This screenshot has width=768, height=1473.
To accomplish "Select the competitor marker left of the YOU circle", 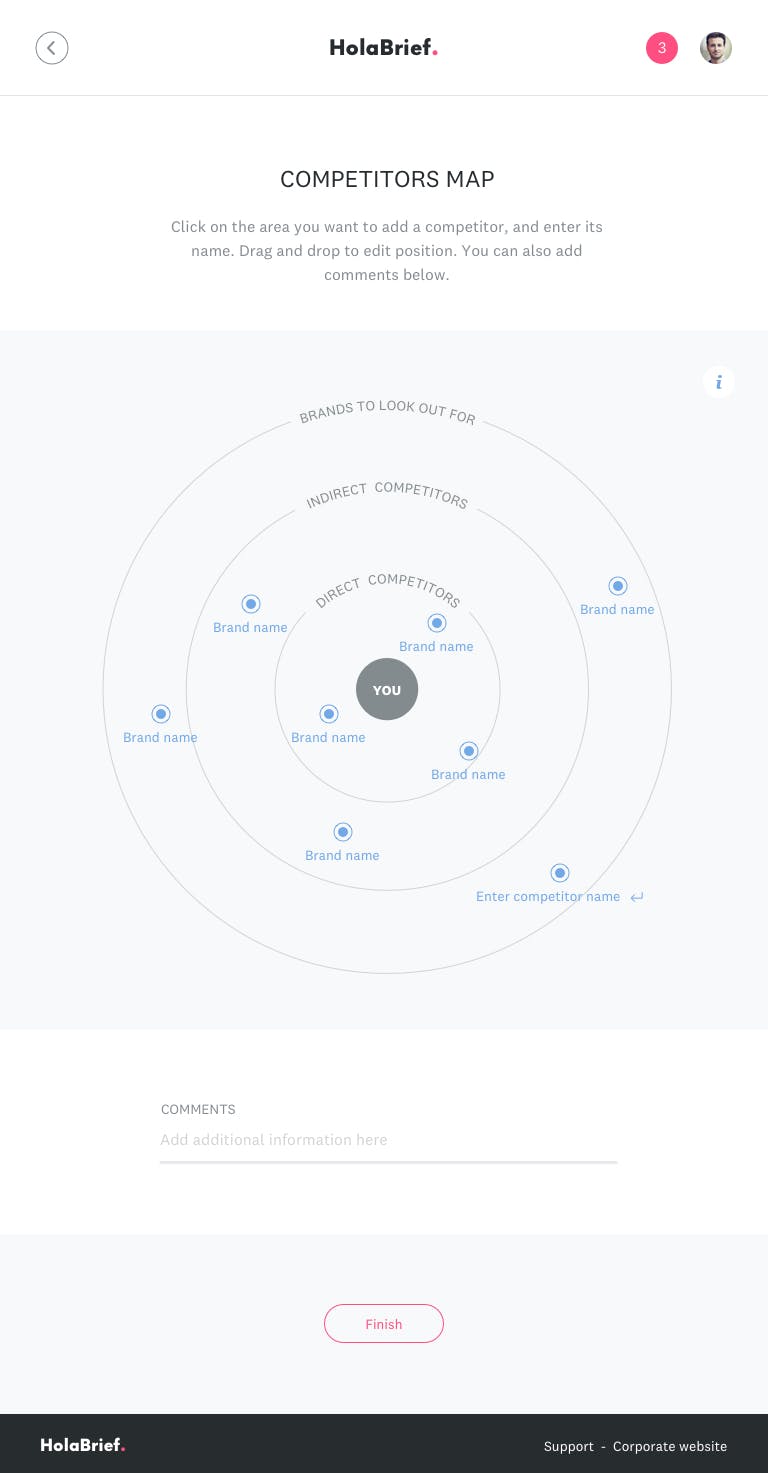I will tap(329, 714).
